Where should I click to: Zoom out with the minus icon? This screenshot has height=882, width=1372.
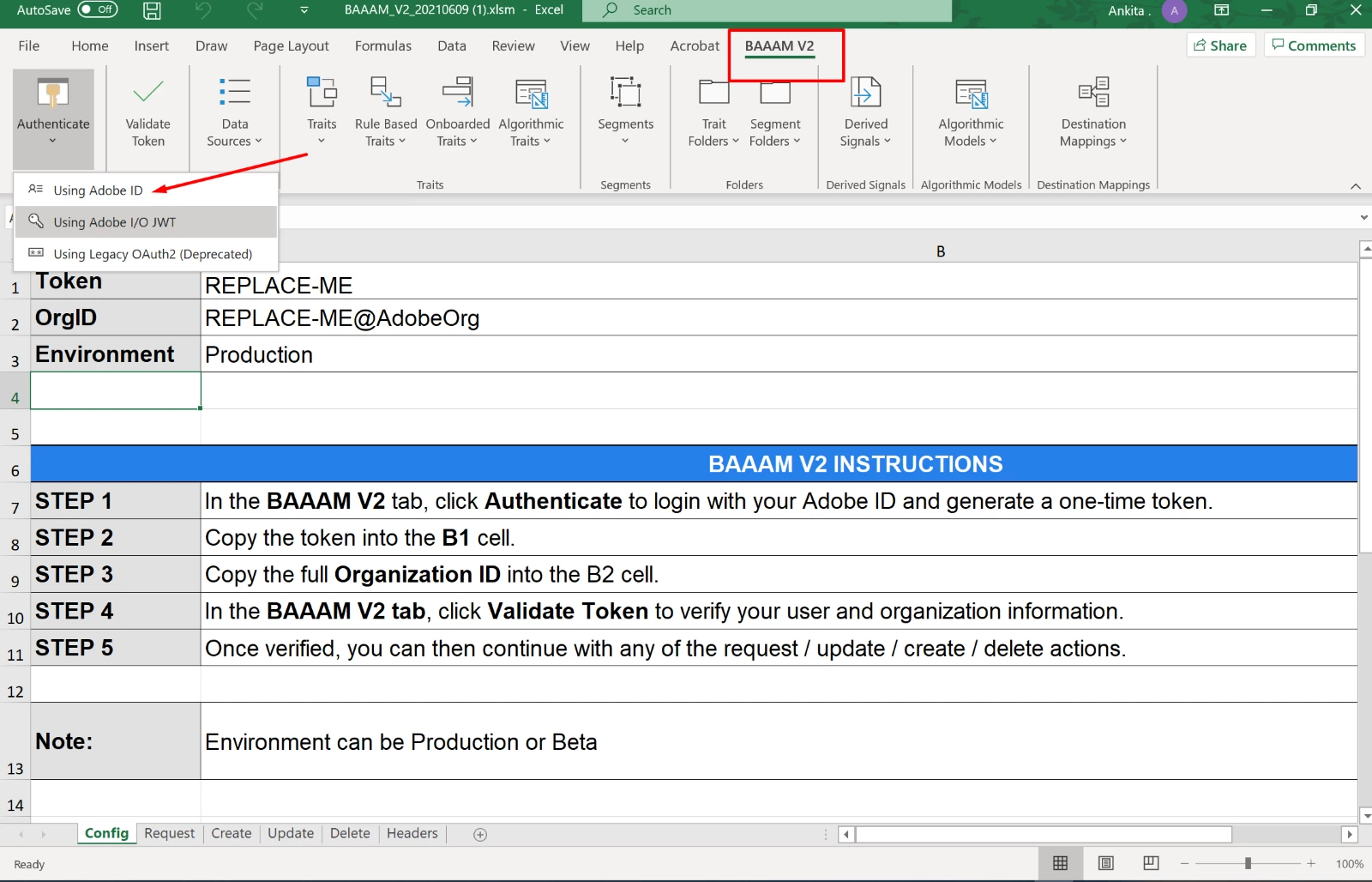tap(1185, 864)
